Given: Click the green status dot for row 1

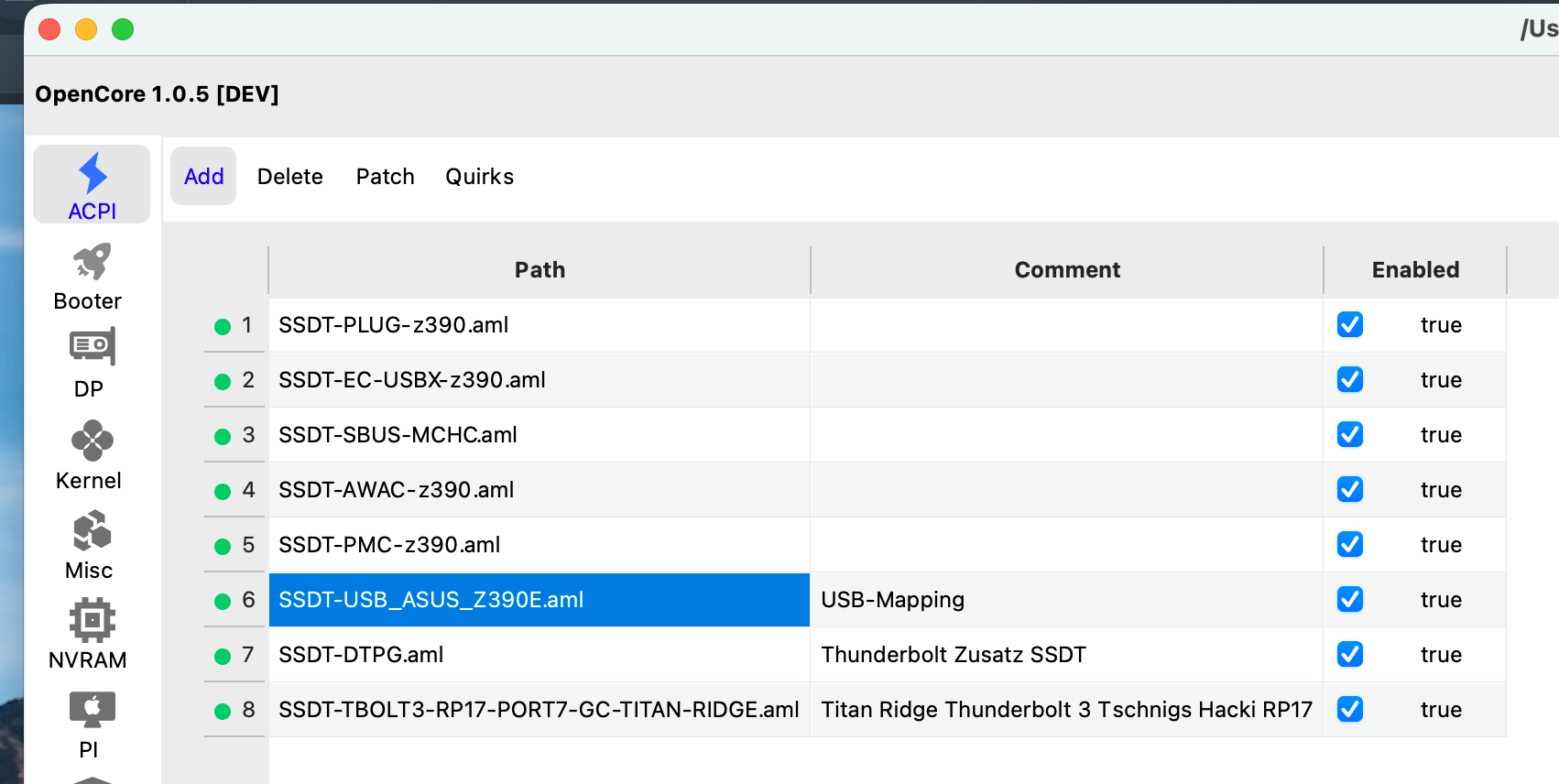Looking at the screenshot, I should (222, 326).
